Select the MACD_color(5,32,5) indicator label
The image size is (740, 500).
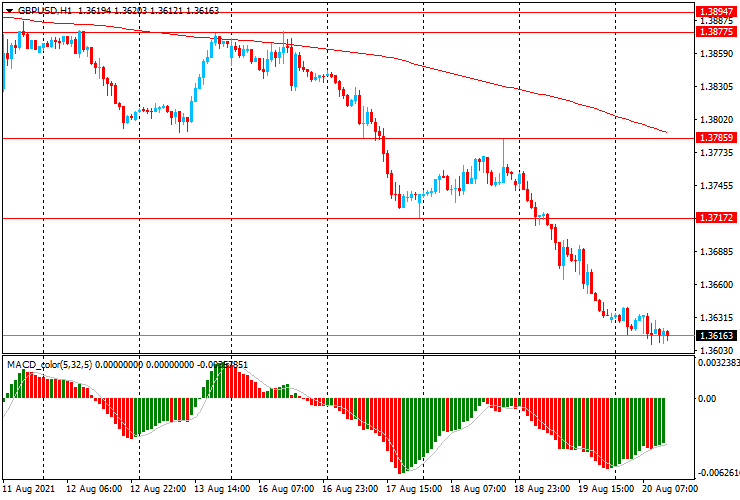(50, 364)
